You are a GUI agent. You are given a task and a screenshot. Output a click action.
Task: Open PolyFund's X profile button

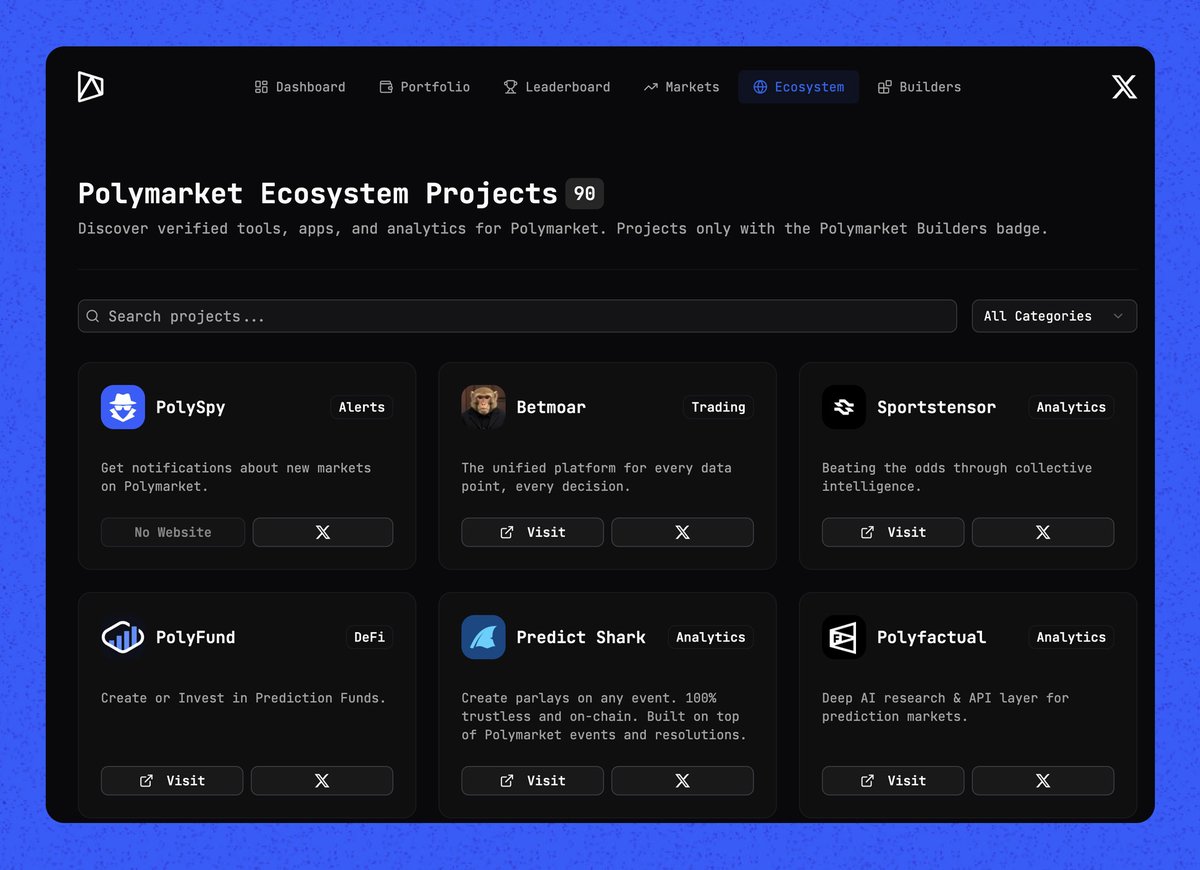(x=322, y=780)
